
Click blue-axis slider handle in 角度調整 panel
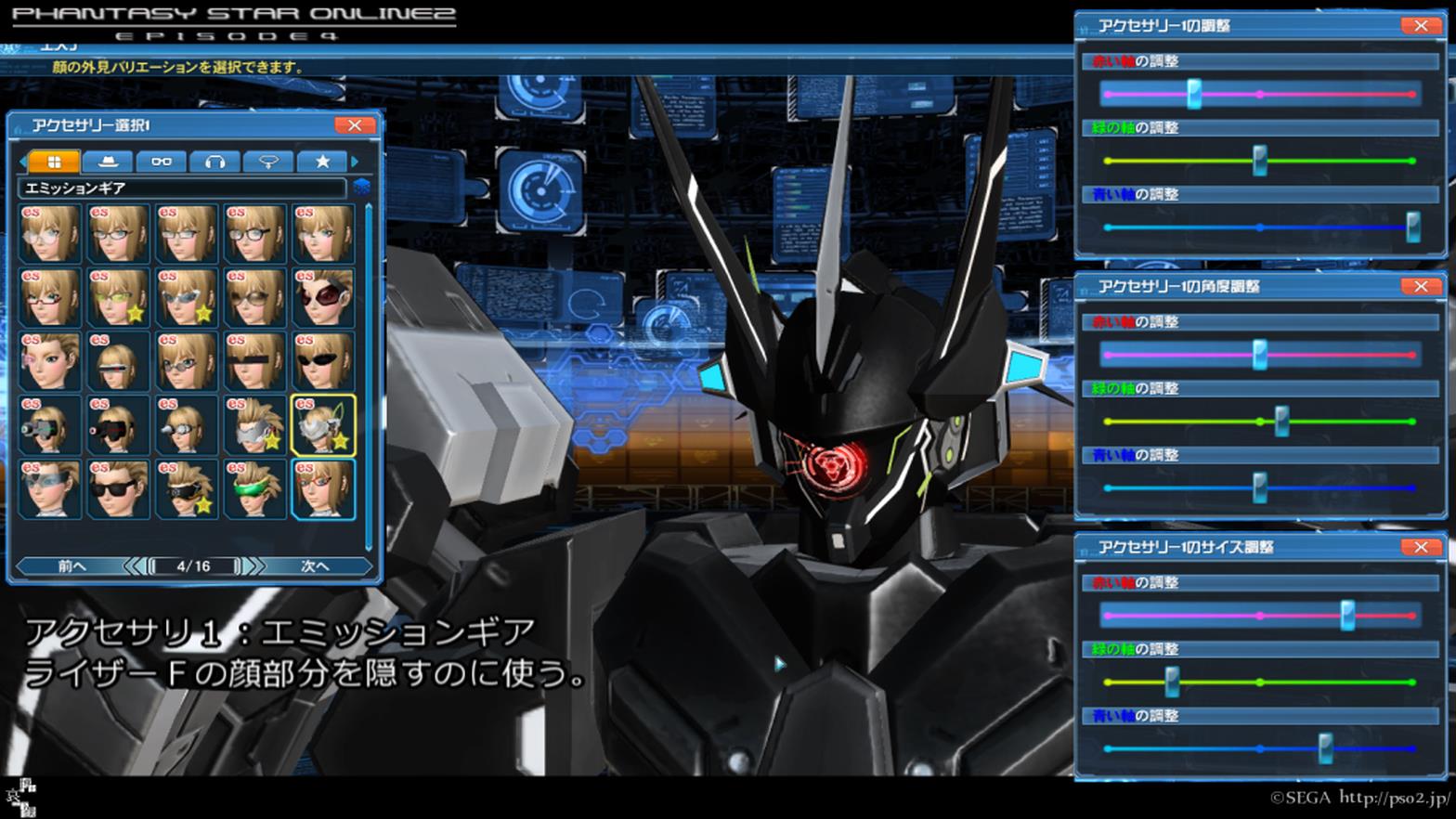click(x=1260, y=488)
